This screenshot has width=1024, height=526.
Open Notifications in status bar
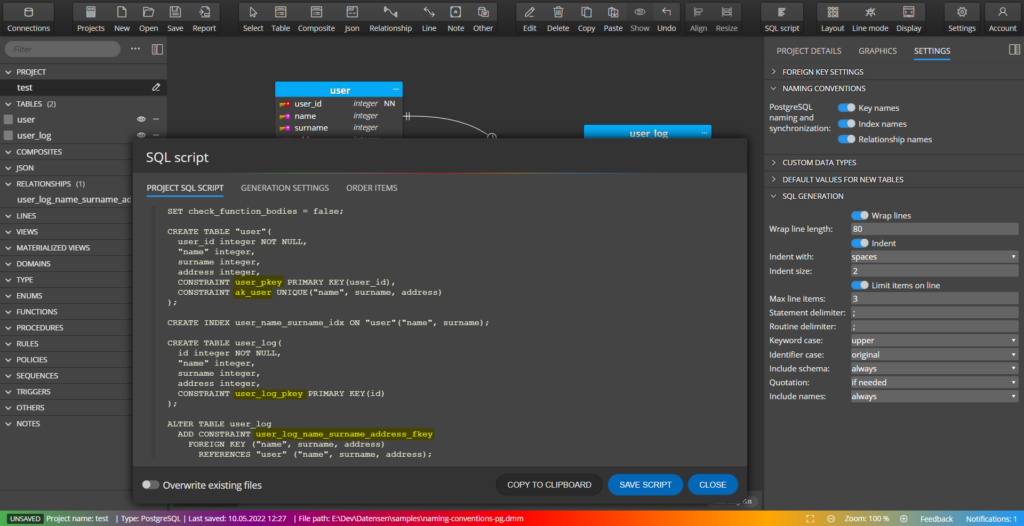[991, 518]
